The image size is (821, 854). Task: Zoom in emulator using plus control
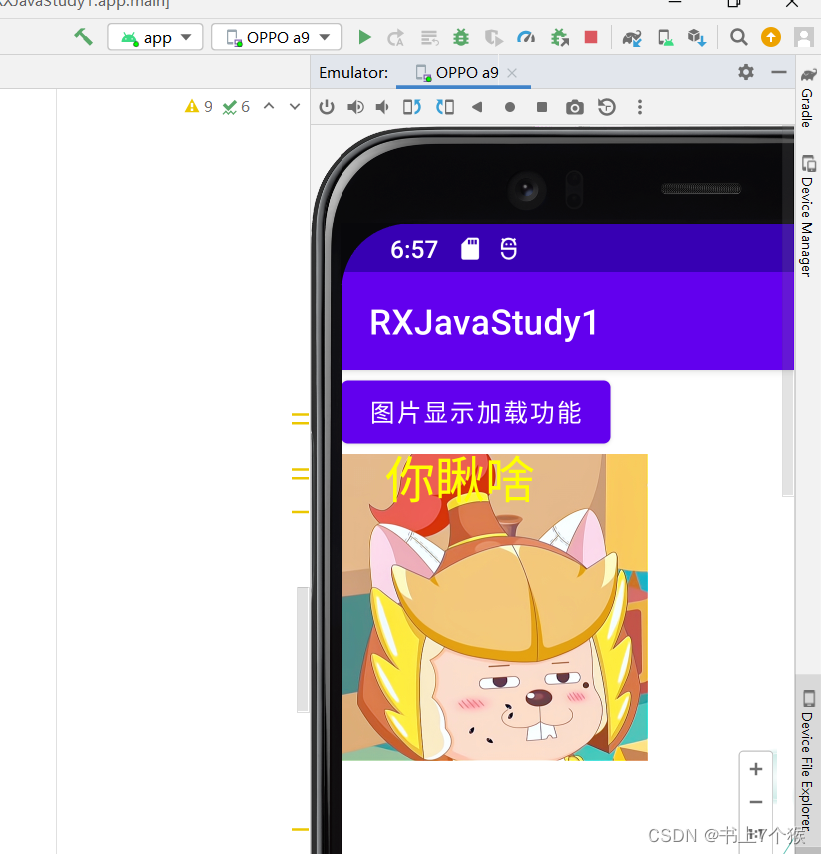(x=756, y=769)
